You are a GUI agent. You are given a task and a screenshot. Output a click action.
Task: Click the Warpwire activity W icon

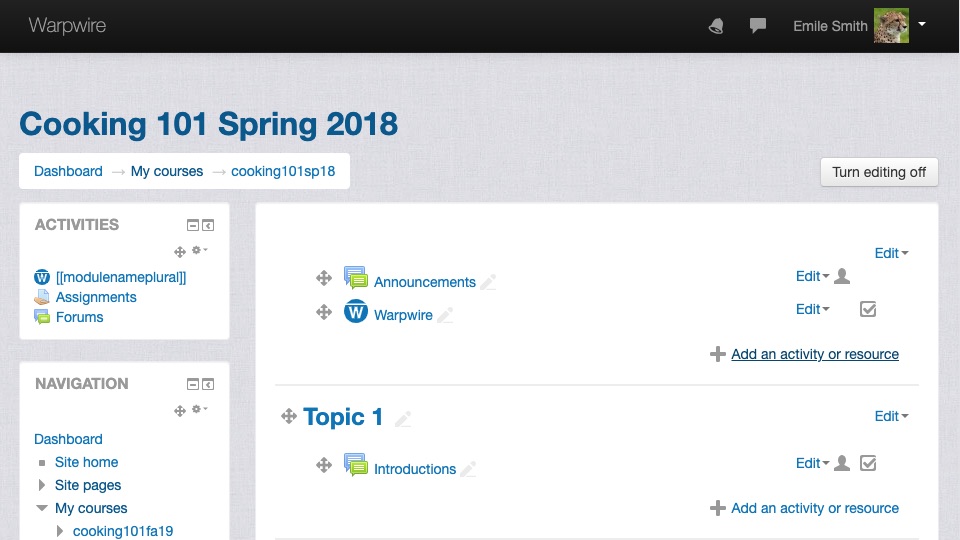tap(356, 311)
